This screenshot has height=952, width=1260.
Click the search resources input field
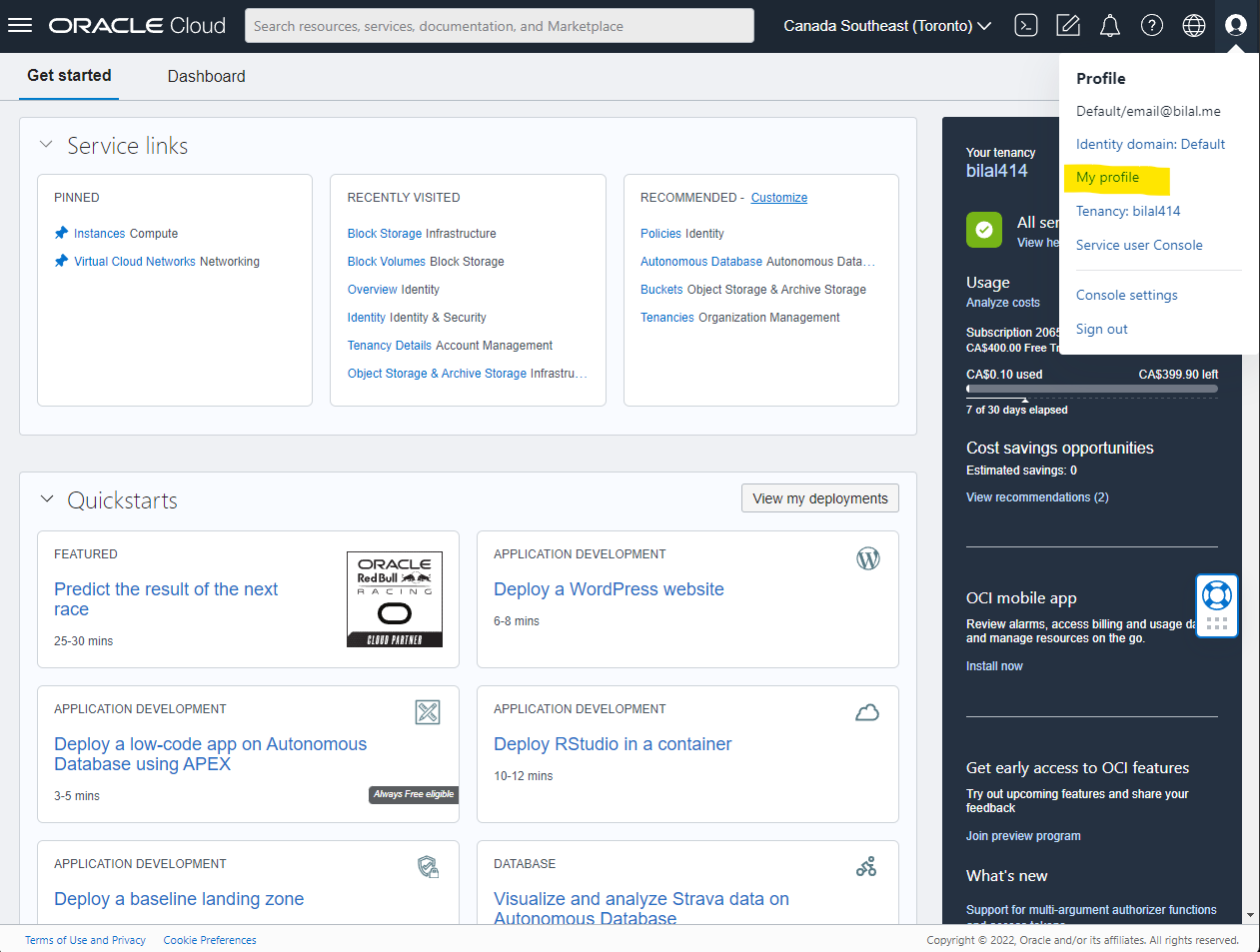coord(500,26)
